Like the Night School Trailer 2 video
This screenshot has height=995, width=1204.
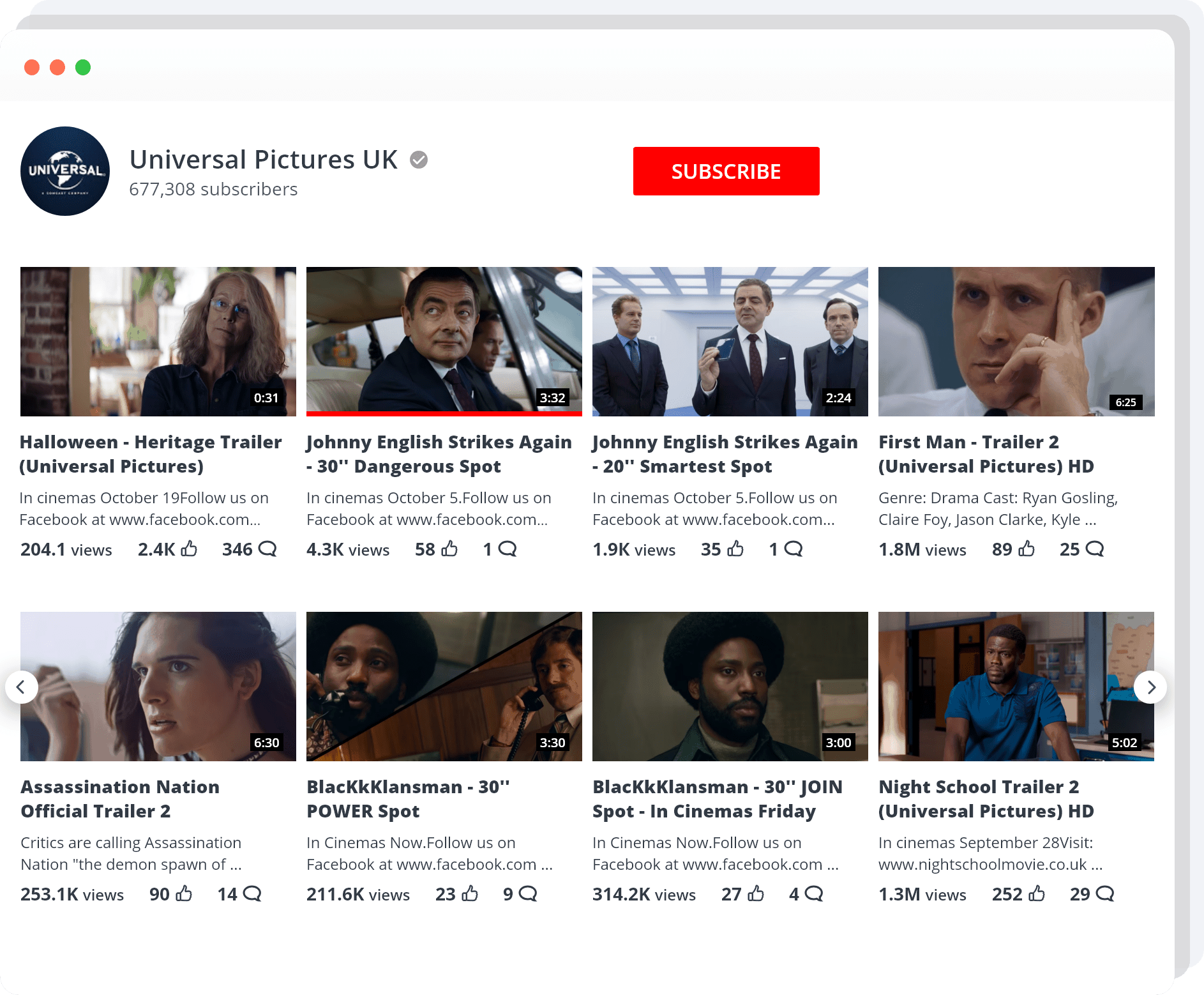1037,893
